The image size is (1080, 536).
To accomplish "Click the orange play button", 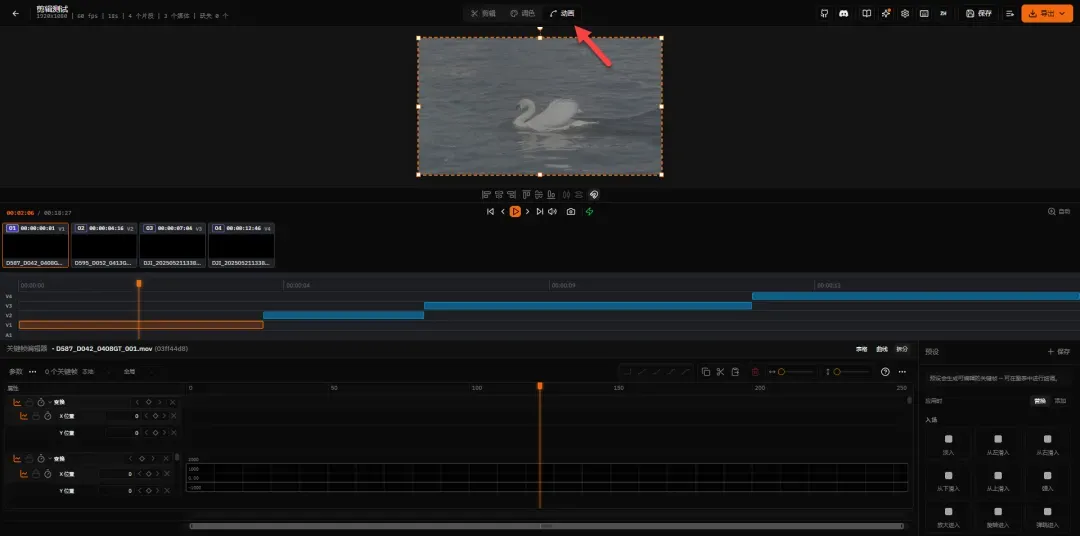I will point(515,212).
